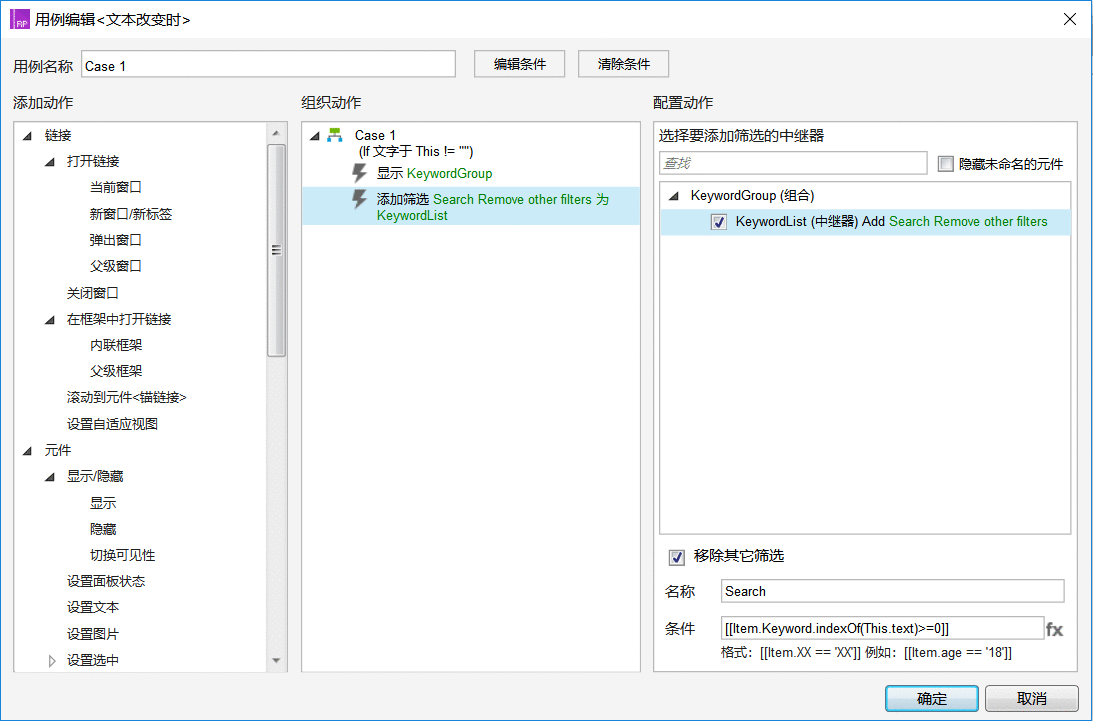Image resolution: width=1093 pixels, height=721 pixels.
Task: Click the KeywordList (中继器) row label
Action: pos(892,222)
